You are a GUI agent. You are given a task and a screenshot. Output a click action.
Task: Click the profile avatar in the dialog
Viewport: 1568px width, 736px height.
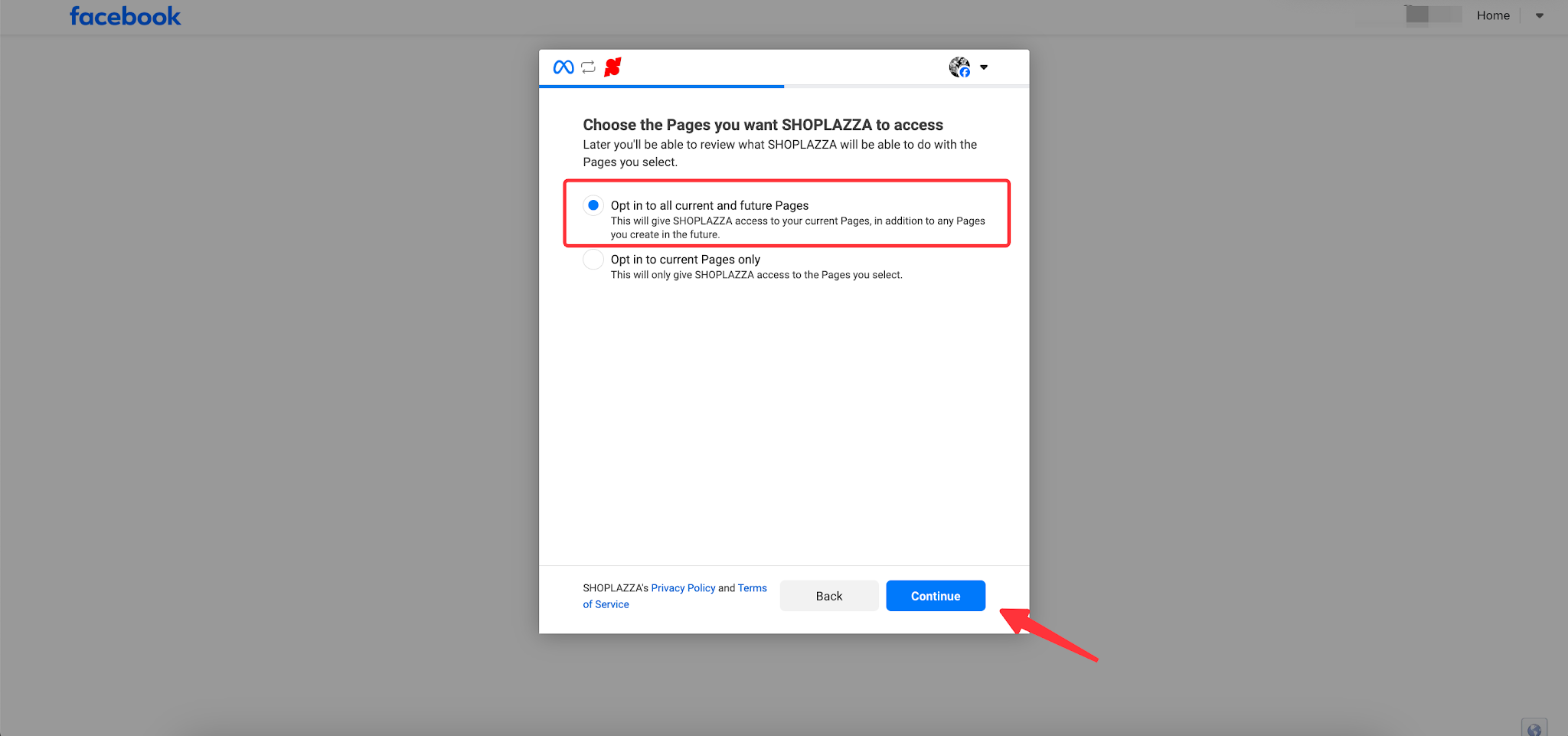point(959,67)
